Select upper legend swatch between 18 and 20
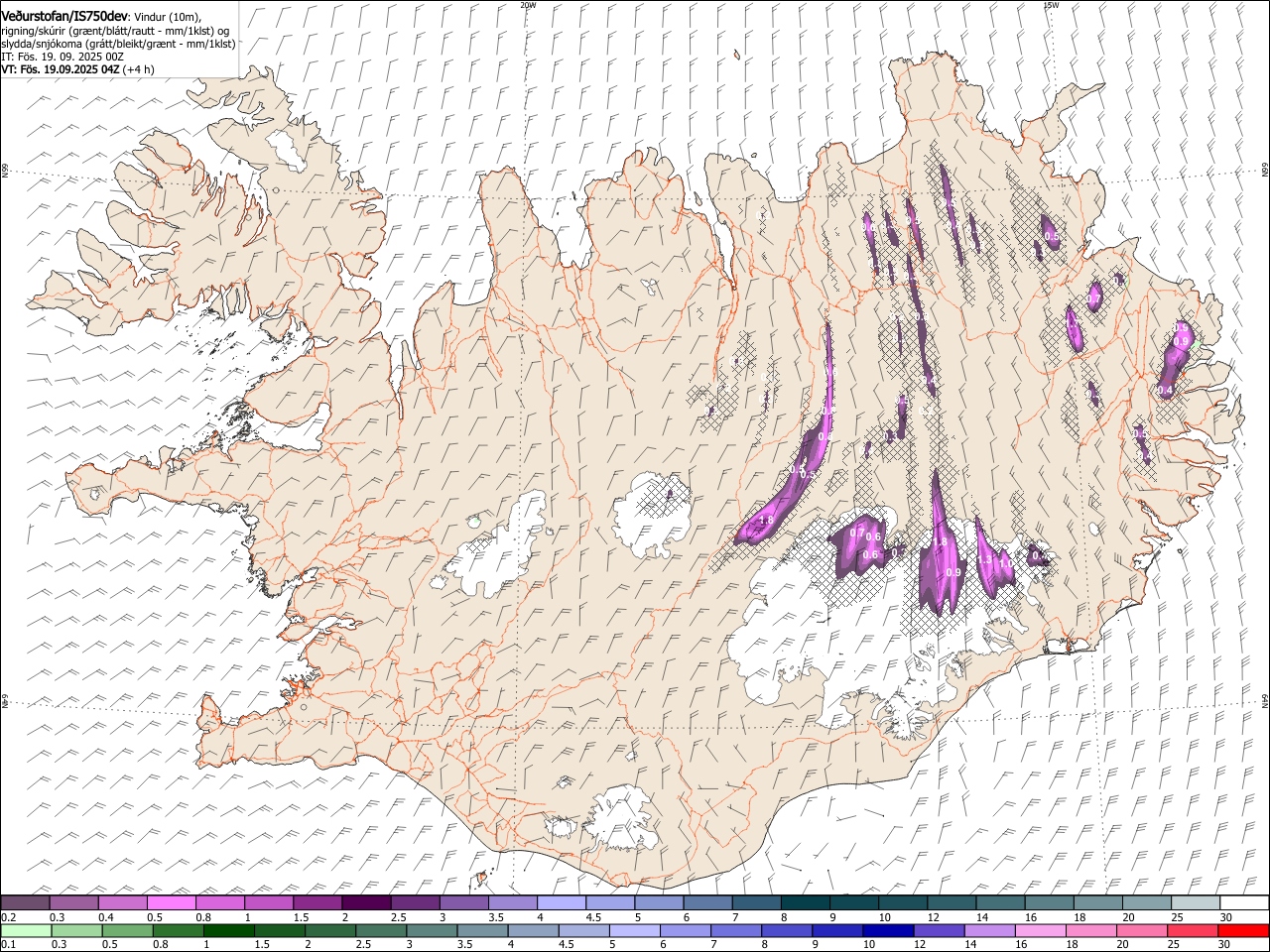Image resolution: width=1270 pixels, height=952 pixels. (x=1098, y=902)
